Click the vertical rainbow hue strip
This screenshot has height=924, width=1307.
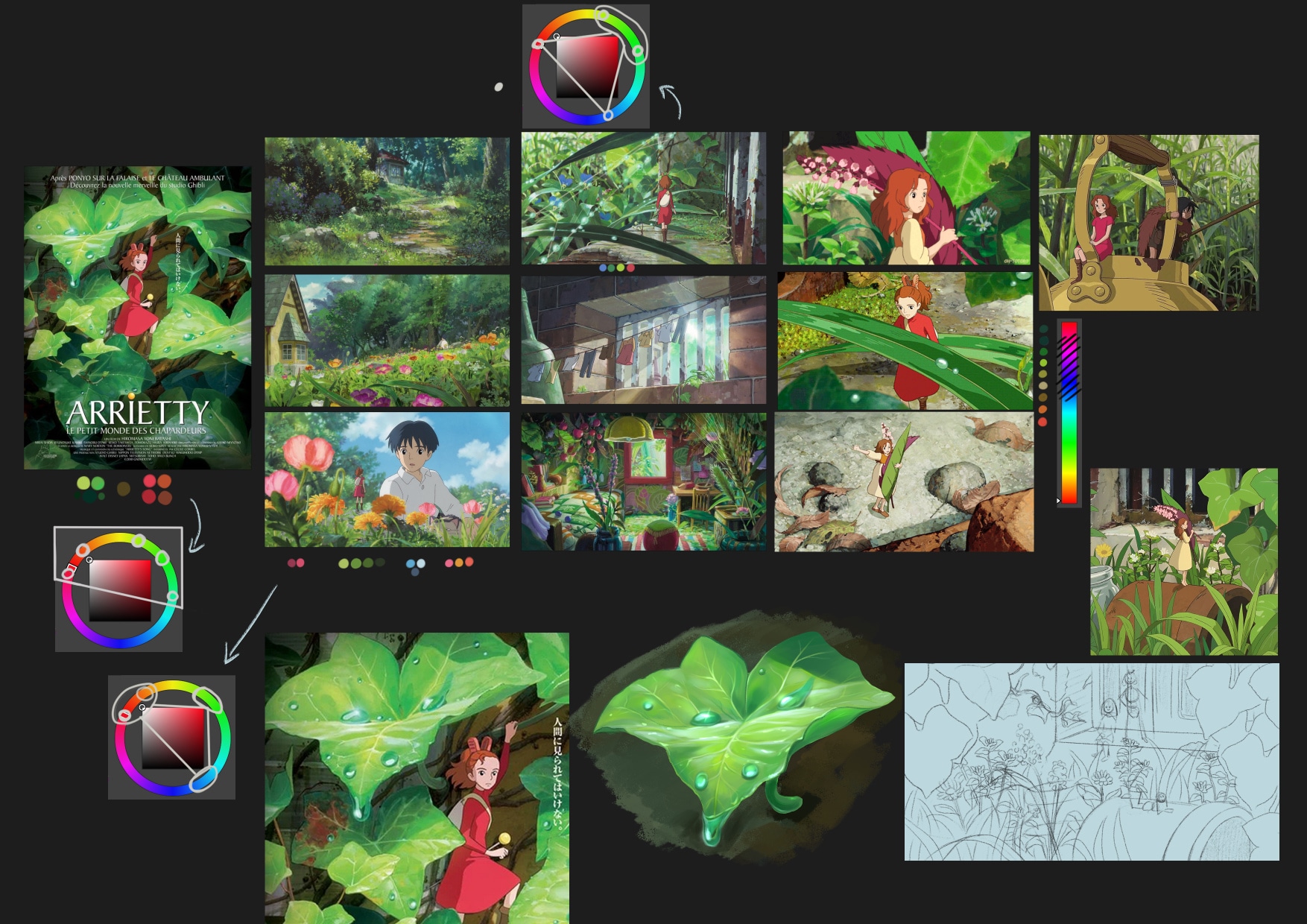pos(1069,413)
